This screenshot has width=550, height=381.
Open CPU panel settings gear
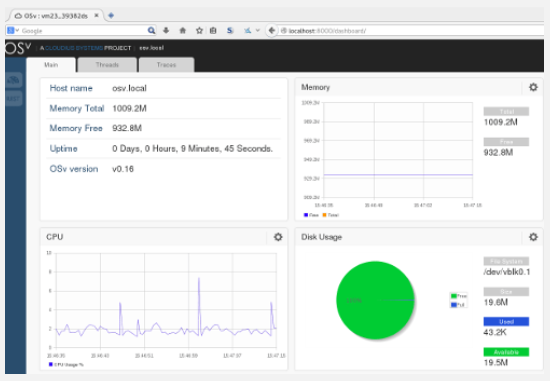[x=278, y=237]
